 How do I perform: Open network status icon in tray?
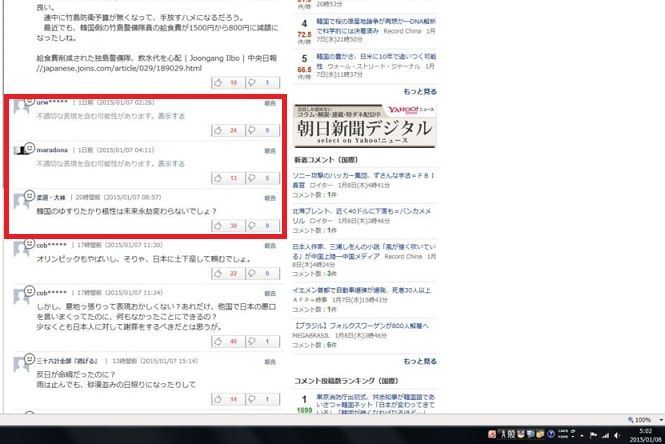(x=605, y=435)
